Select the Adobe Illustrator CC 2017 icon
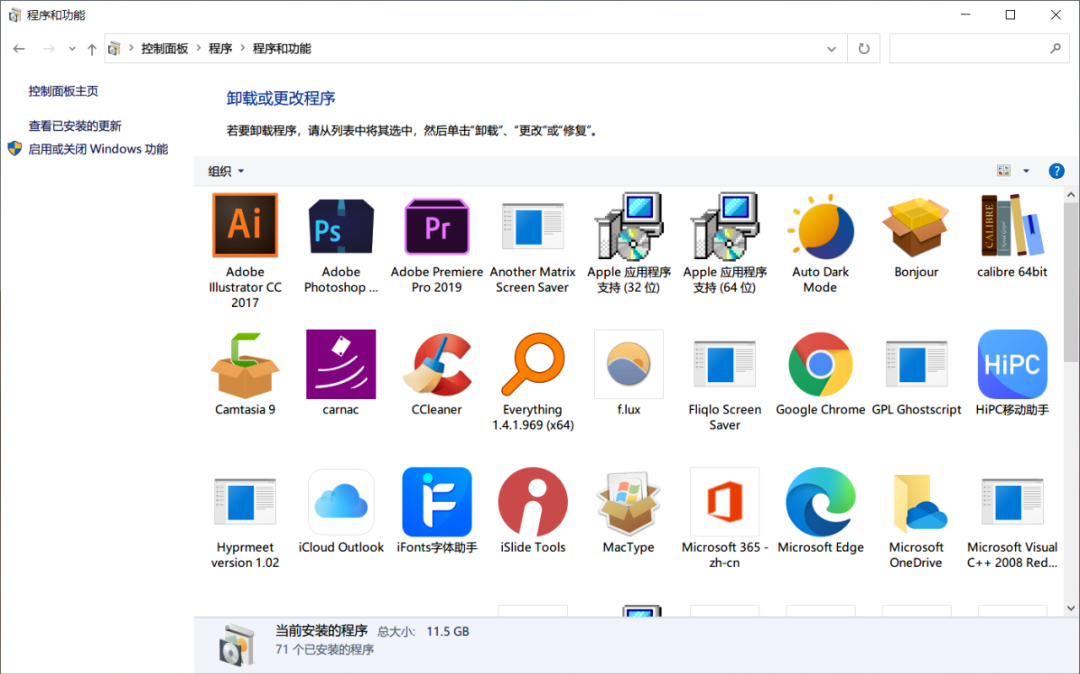The image size is (1080, 674). point(245,225)
